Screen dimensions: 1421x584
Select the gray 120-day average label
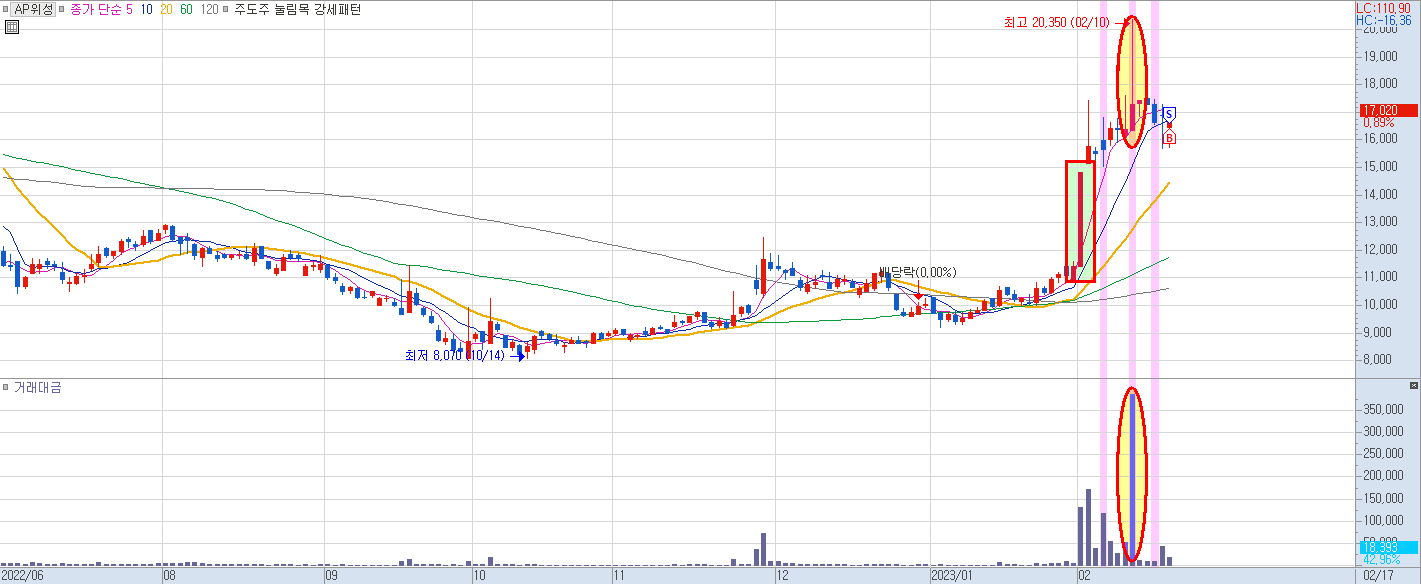(209, 9)
